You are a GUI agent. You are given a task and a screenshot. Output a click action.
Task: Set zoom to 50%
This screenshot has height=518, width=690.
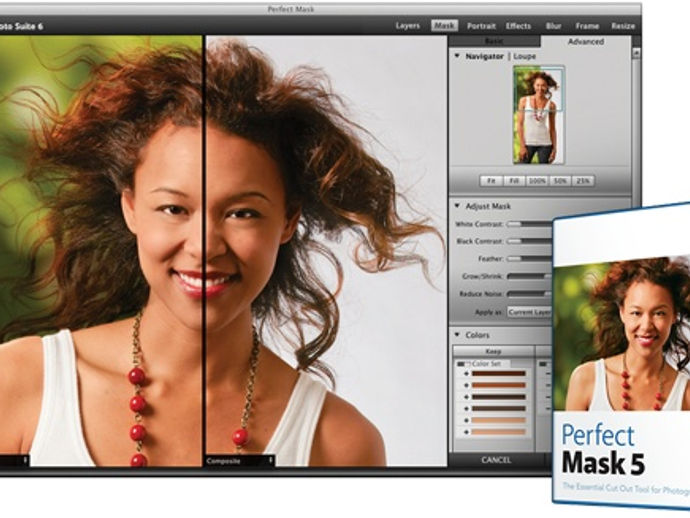[560, 181]
